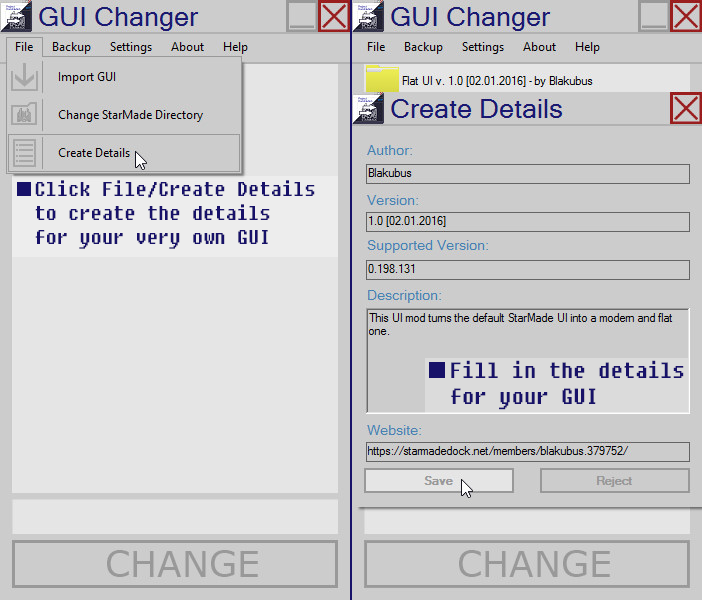Click CHANGE button in right window
Image resolution: width=702 pixels, height=600 pixels.
(527, 564)
